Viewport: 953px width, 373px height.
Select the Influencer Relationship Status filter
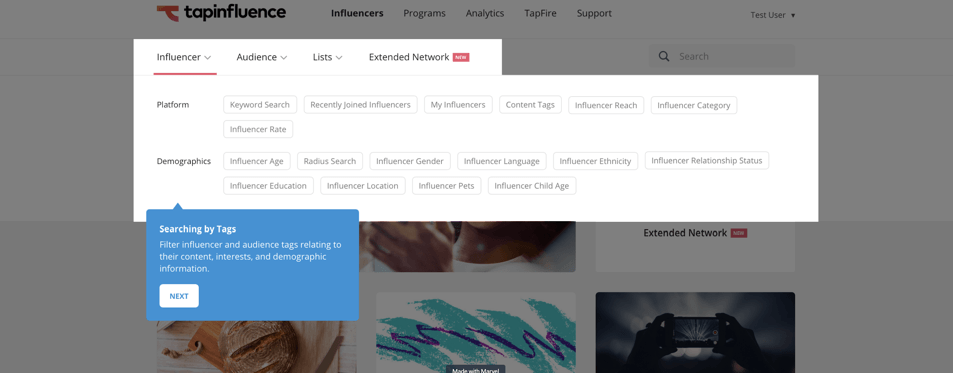coord(707,160)
